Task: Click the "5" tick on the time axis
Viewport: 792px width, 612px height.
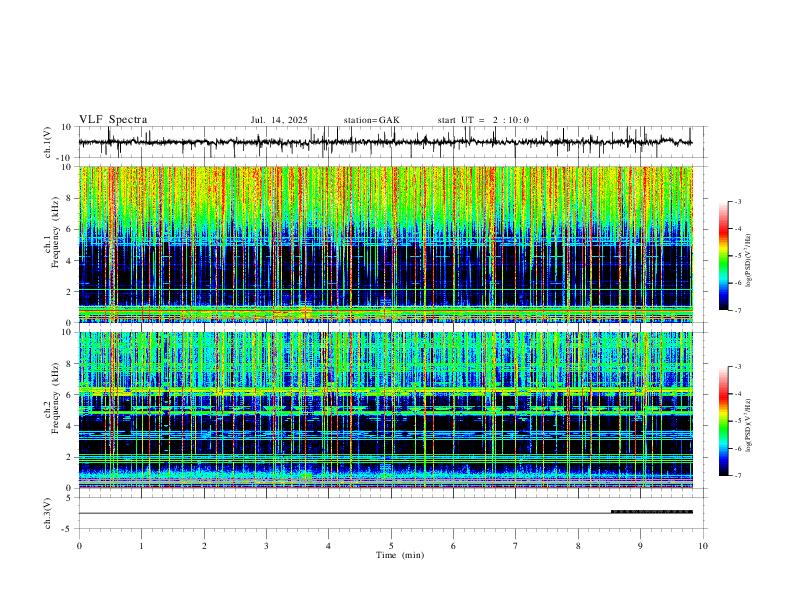Action: [391, 546]
